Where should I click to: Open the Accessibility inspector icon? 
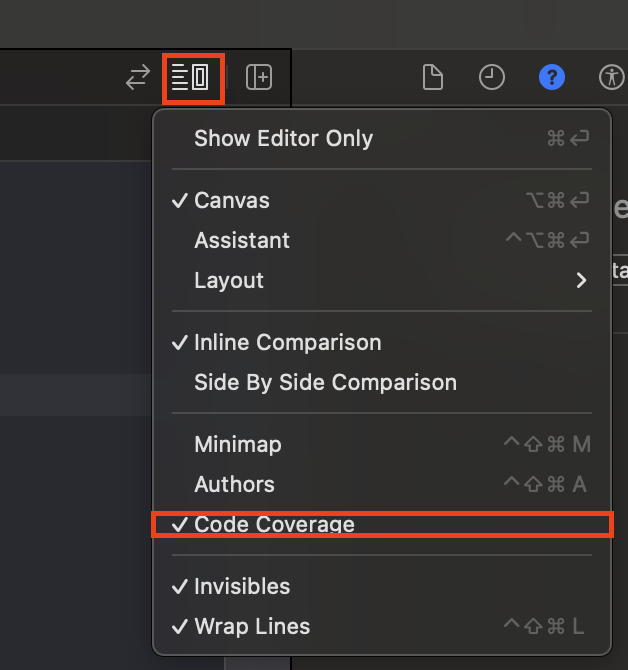610,78
